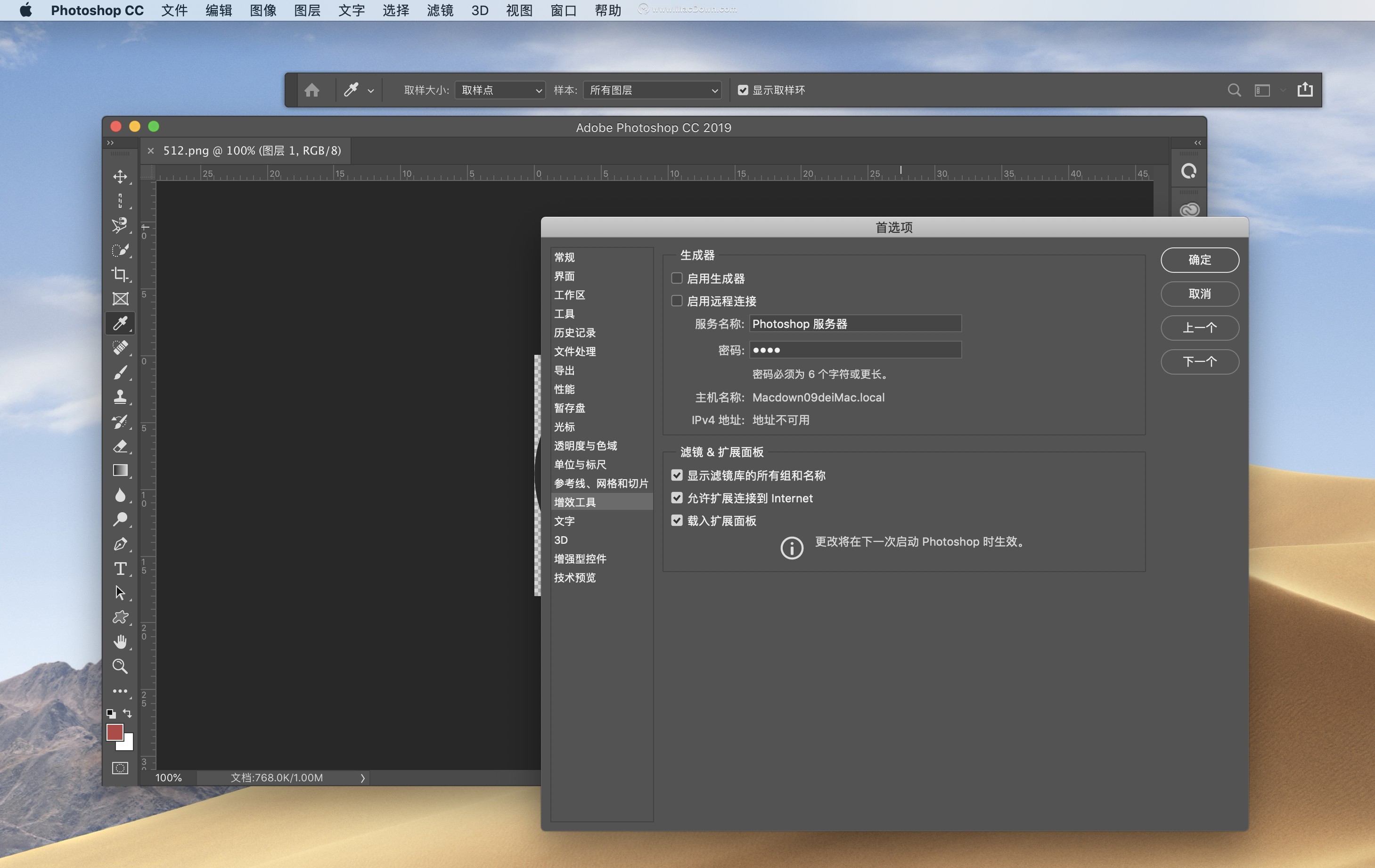Toggle the 显示取样环 checkbox
Screen dimensions: 1375x868
[743, 90]
